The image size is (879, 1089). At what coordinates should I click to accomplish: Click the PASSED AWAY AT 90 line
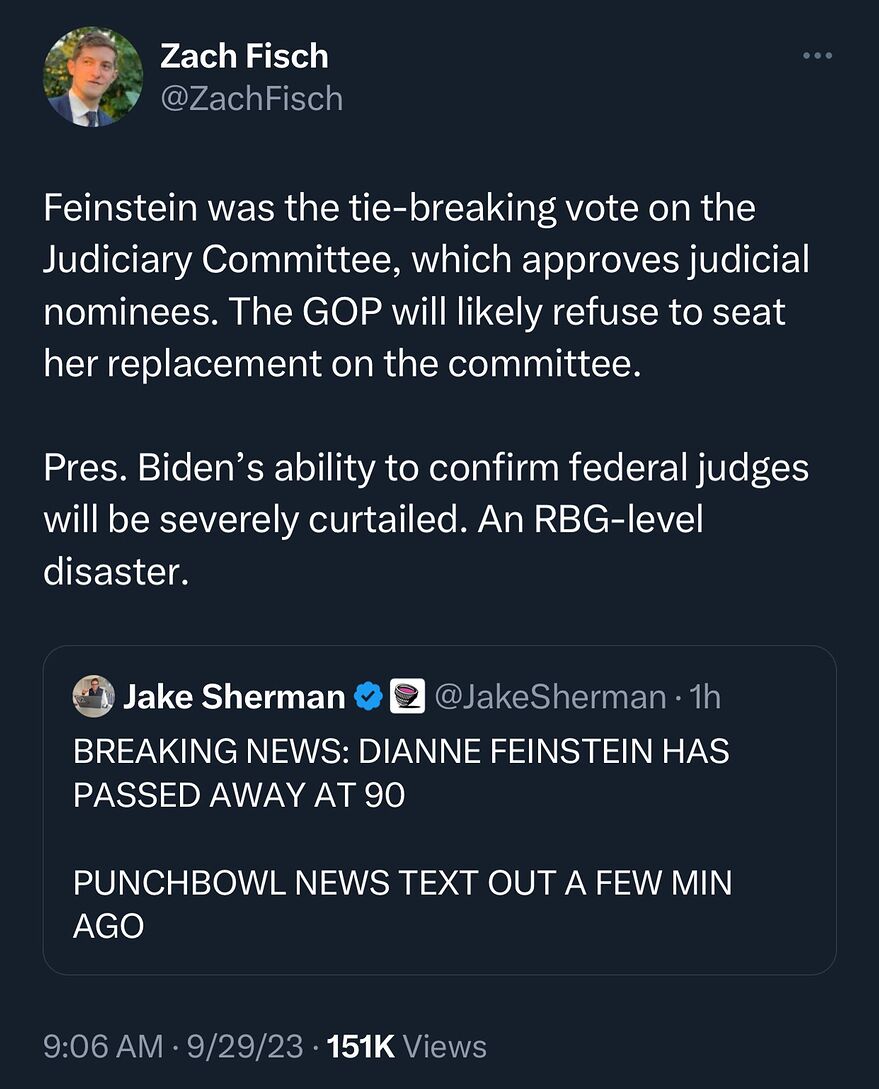[239, 795]
